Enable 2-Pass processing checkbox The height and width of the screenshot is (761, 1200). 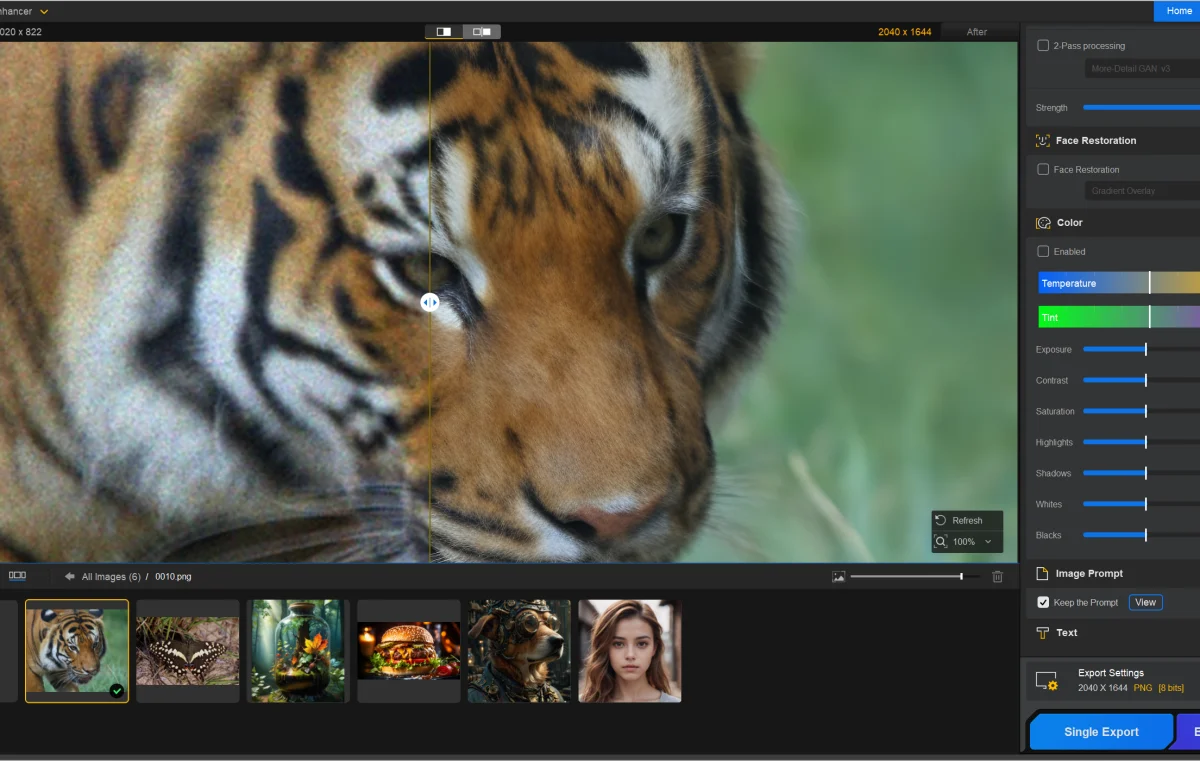pyautogui.click(x=1043, y=46)
